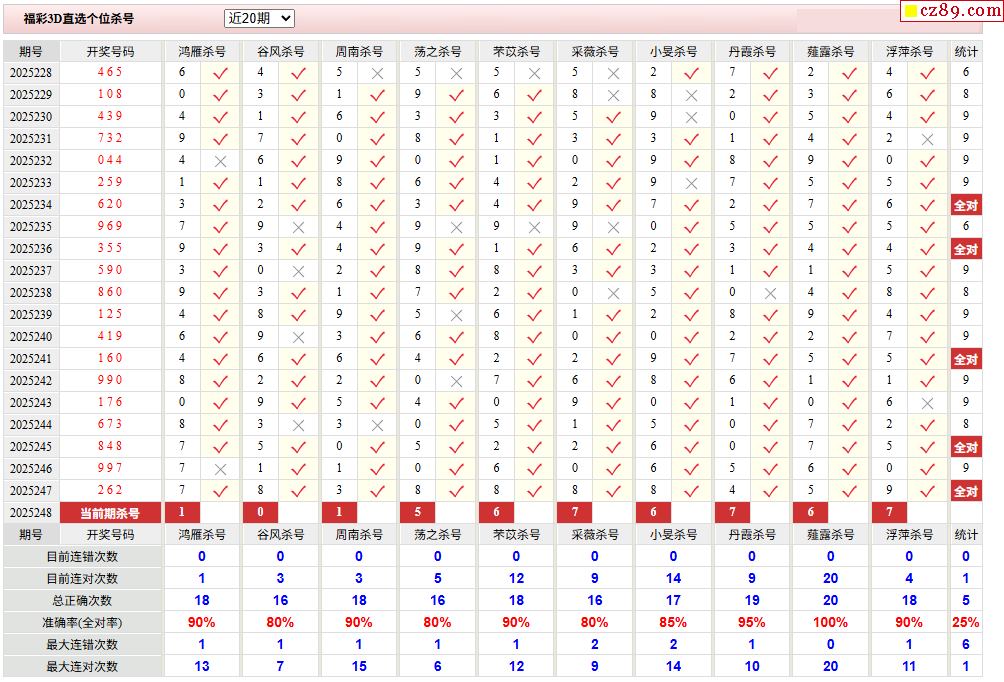Click the yellow square in cz89.com logo
This screenshot has height=682, width=1004.
coord(910,12)
